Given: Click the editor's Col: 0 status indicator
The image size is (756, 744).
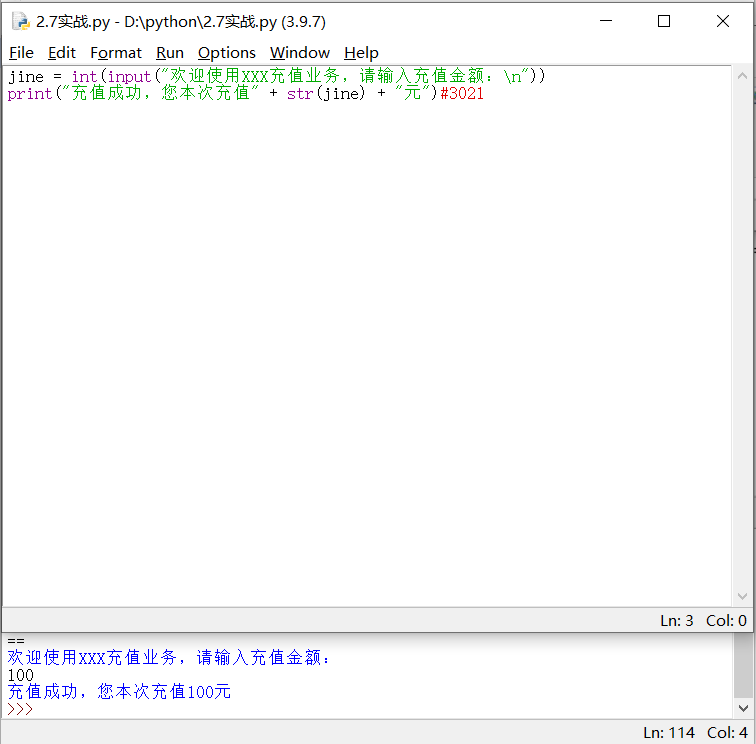Looking at the screenshot, I should 726,621.
